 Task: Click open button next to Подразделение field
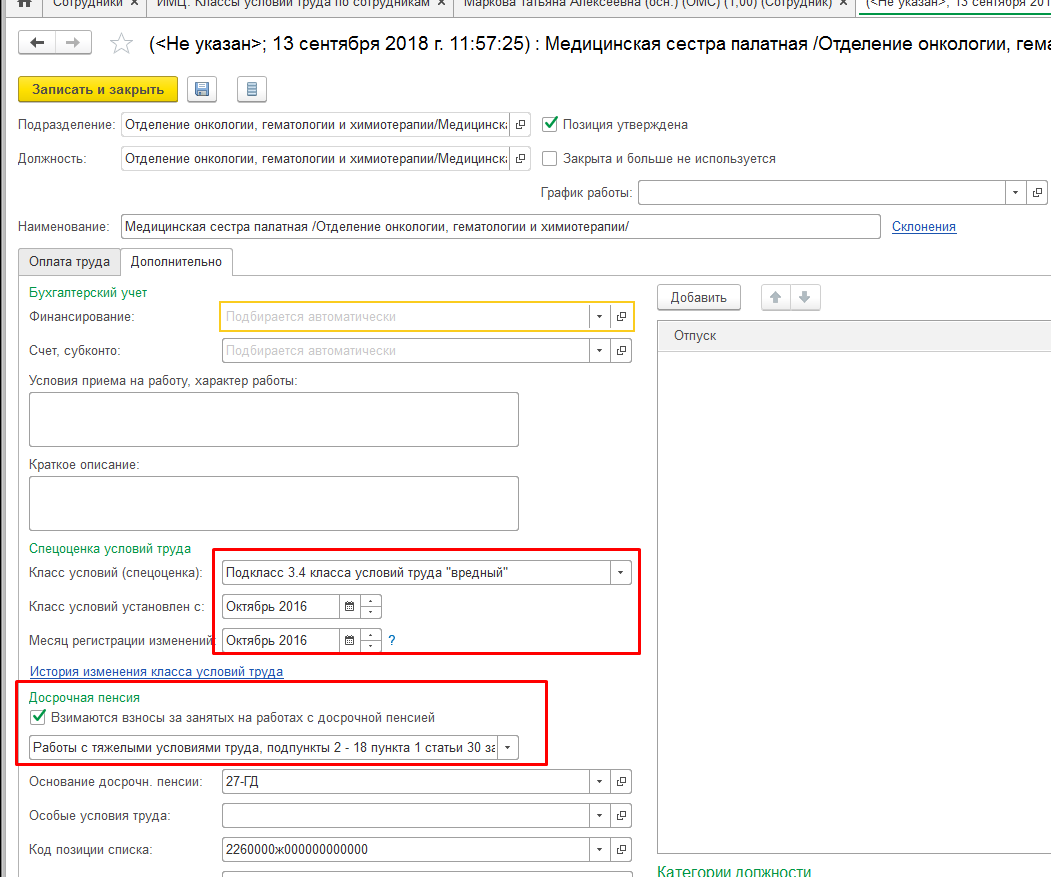coord(519,125)
